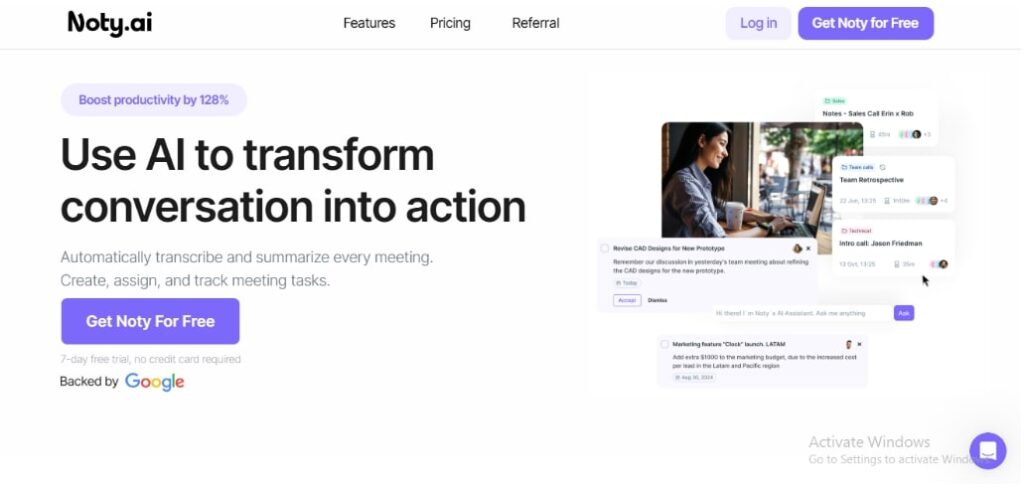Click the Accept button on the CAD task

627,300
